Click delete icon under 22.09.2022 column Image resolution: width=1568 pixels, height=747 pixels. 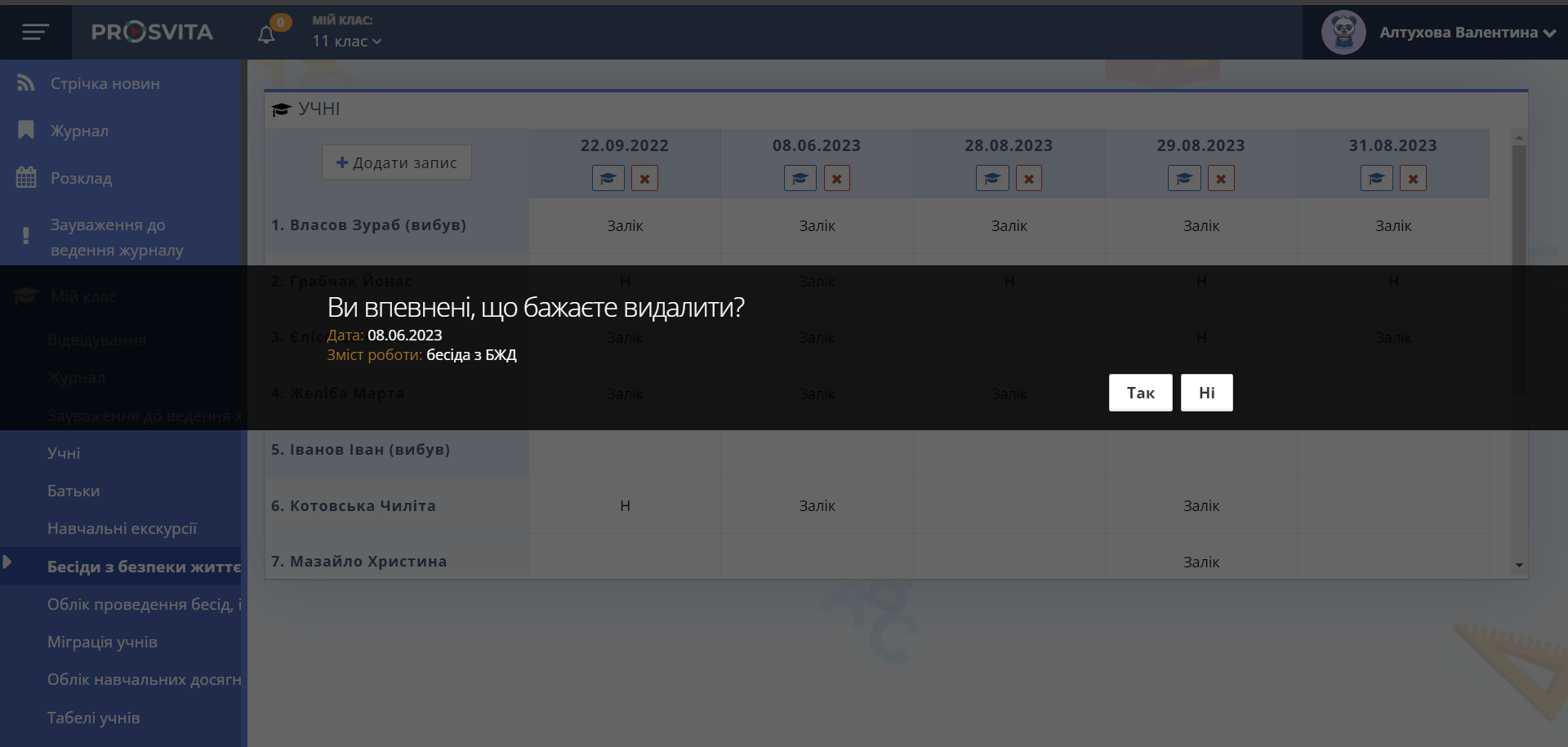(x=644, y=178)
